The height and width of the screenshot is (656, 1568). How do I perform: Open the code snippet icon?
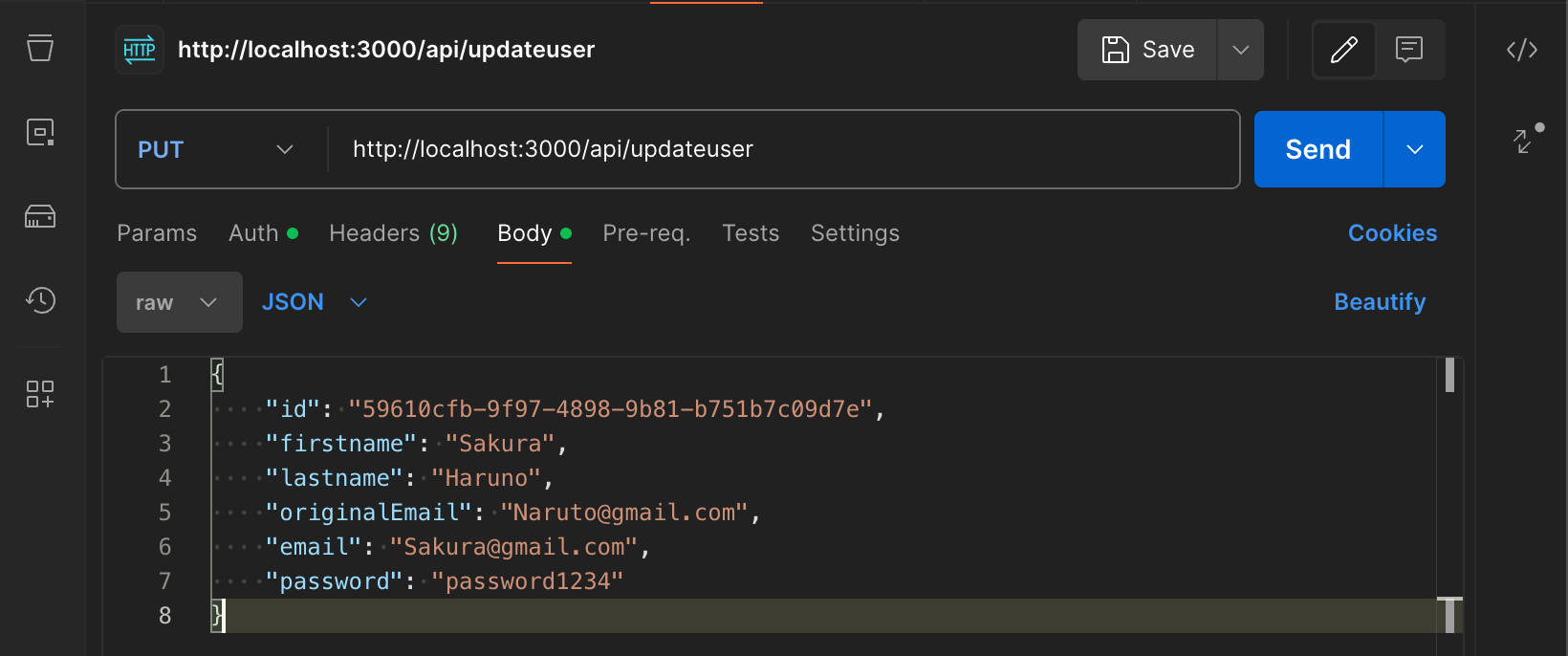coord(1522,49)
